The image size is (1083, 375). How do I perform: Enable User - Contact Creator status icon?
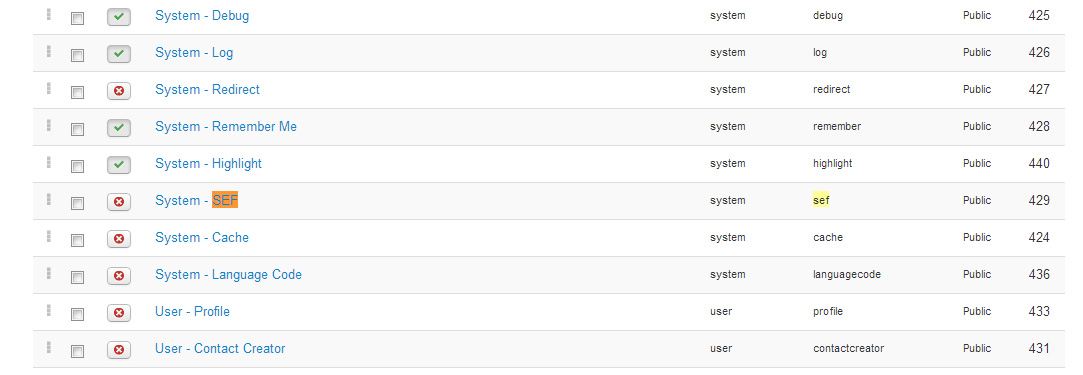(119, 349)
